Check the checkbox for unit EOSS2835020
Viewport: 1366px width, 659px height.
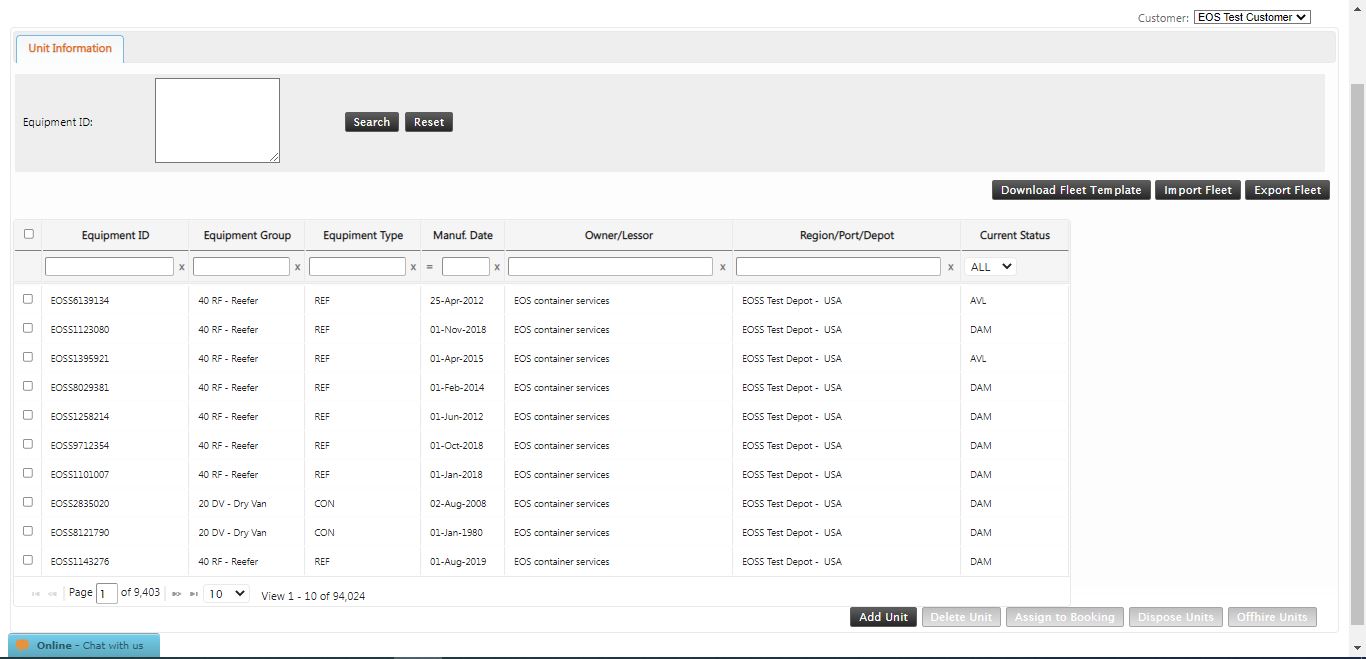28,503
